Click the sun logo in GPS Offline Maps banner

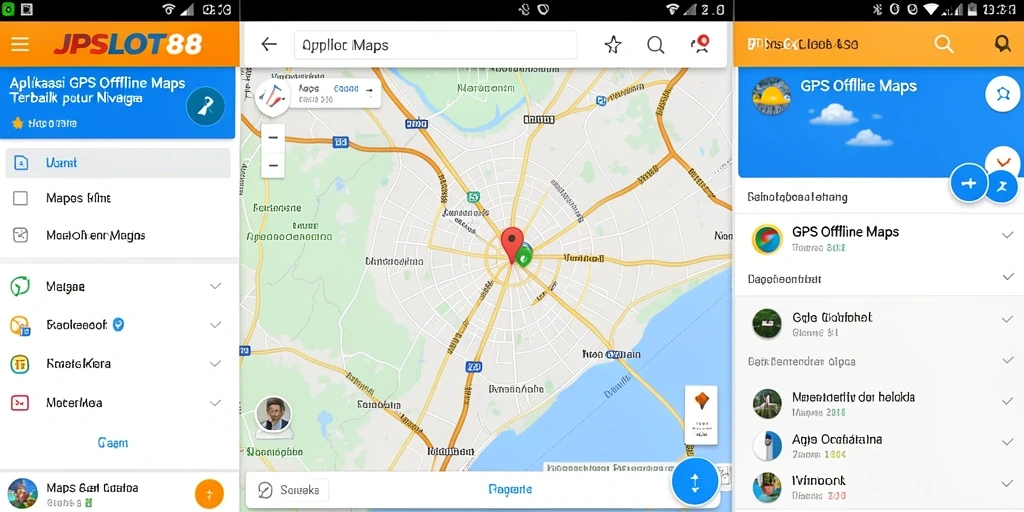coord(771,97)
